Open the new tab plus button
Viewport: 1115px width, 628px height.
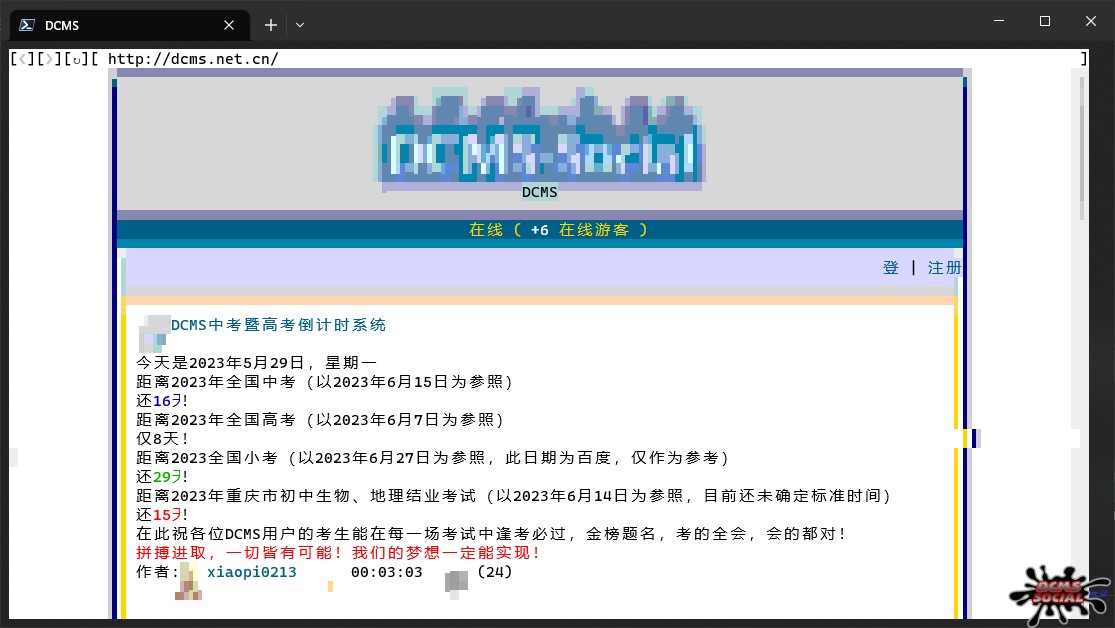(270, 25)
